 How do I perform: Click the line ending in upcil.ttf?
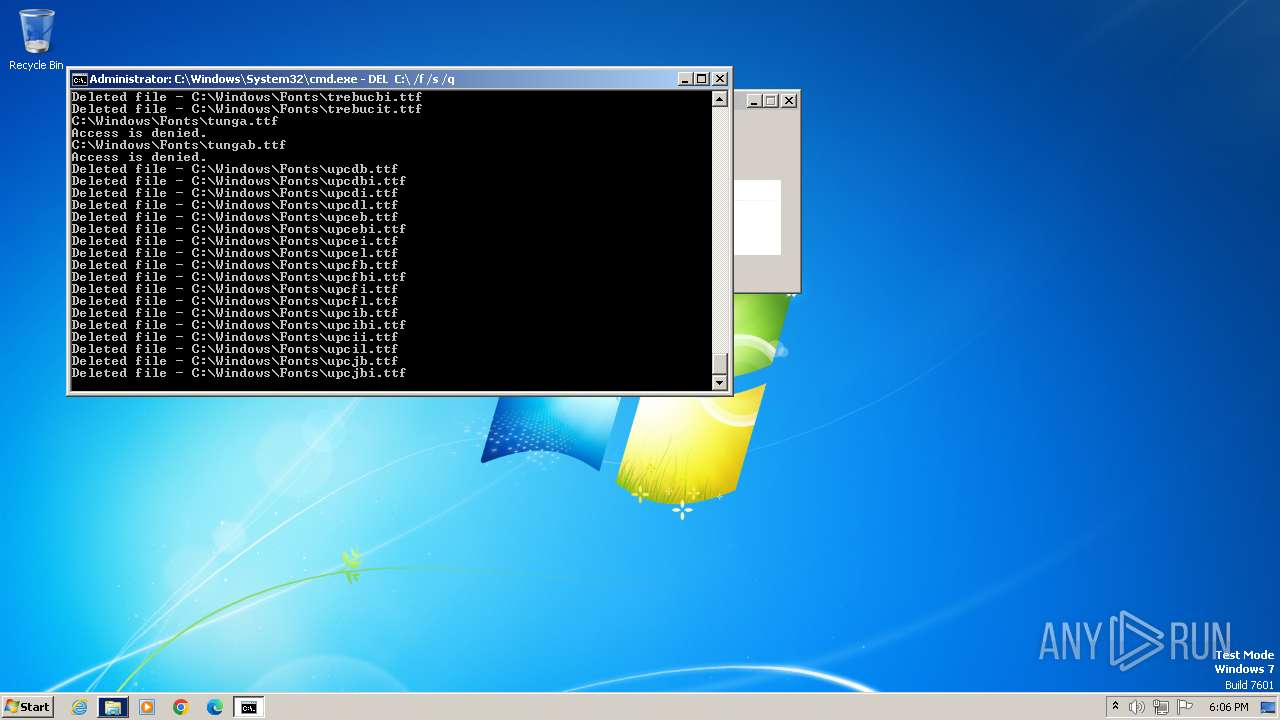(235, 349)
